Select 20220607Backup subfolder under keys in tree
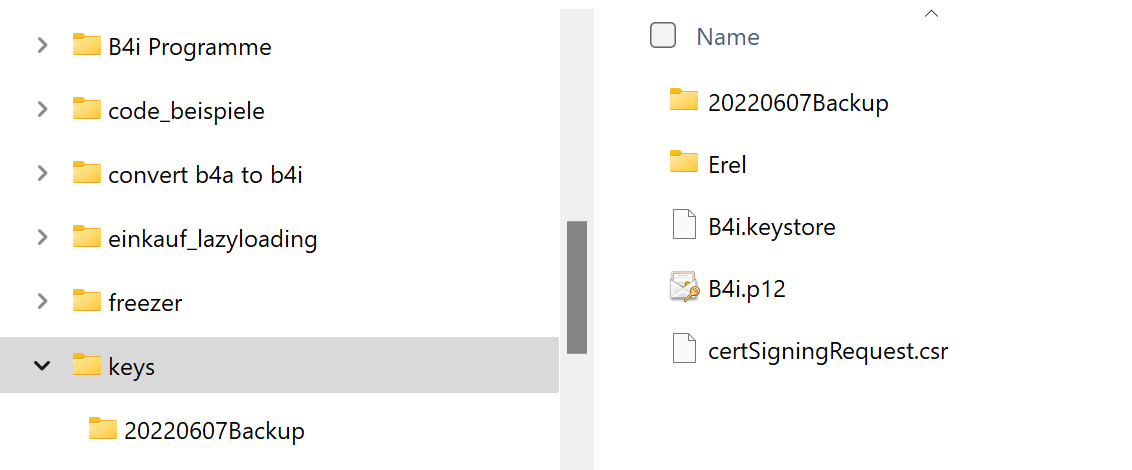Screen dimensions: 1132x470 coord(214,431)
